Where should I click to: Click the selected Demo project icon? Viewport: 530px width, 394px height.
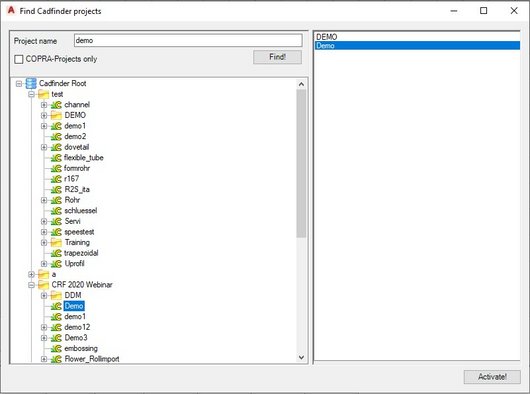coord(56,306)
